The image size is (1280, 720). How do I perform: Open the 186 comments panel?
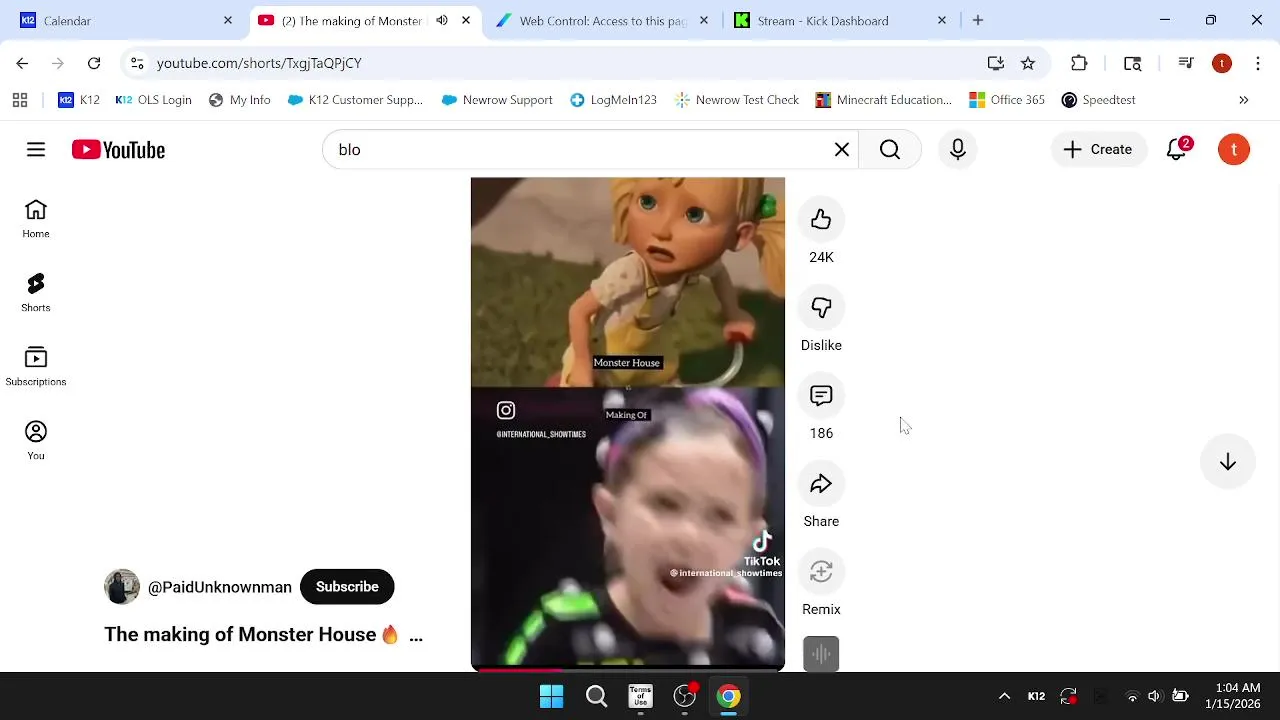[821, 396]
